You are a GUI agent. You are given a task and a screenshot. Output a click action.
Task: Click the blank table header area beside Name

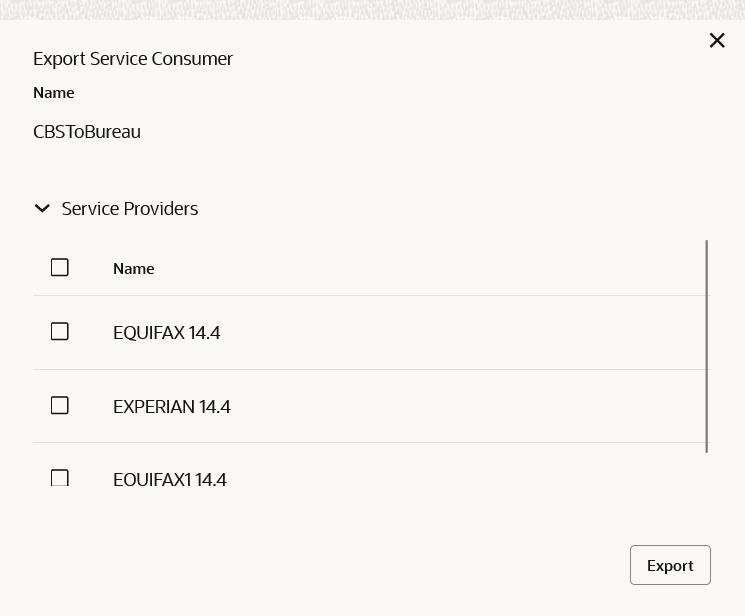pos(428,269)
